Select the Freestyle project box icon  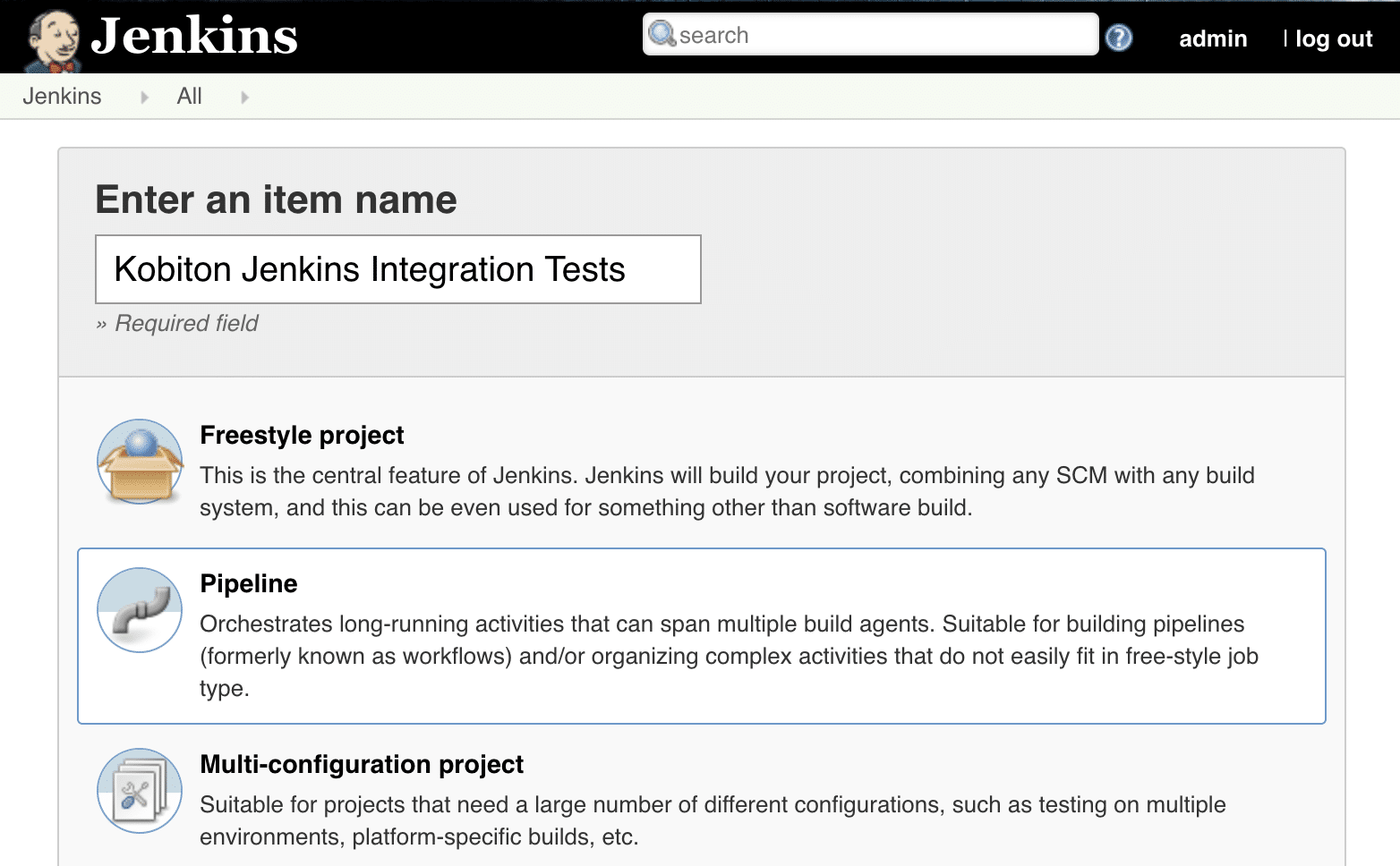pos(140,462)
